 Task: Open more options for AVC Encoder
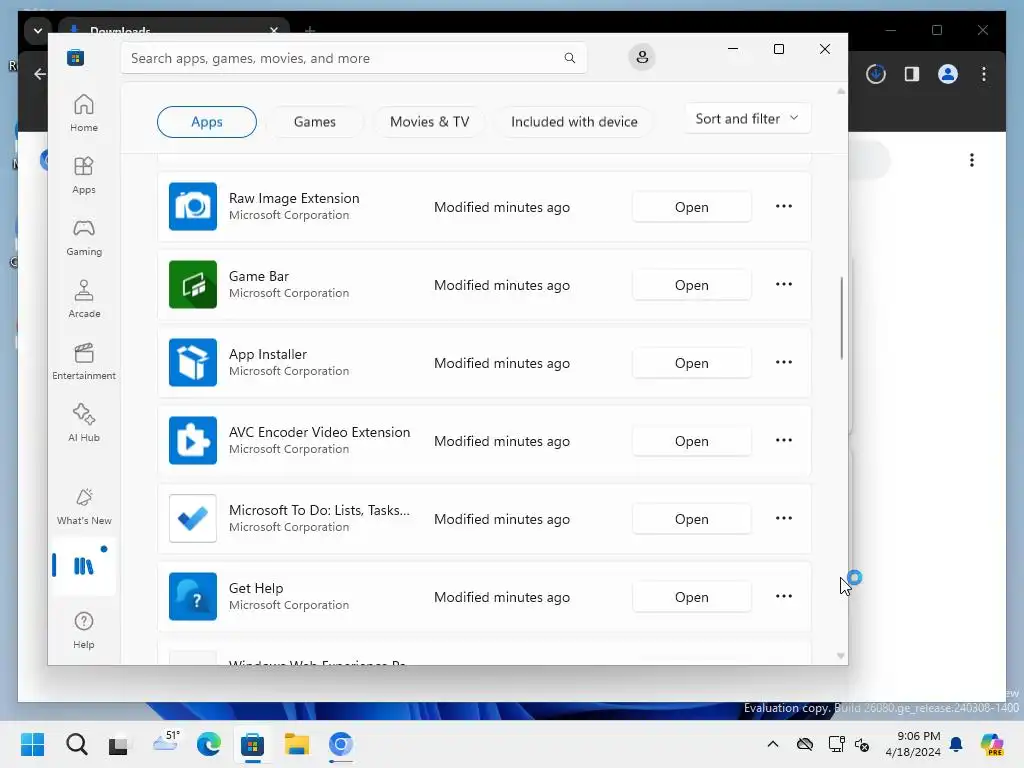pos(784,440)
